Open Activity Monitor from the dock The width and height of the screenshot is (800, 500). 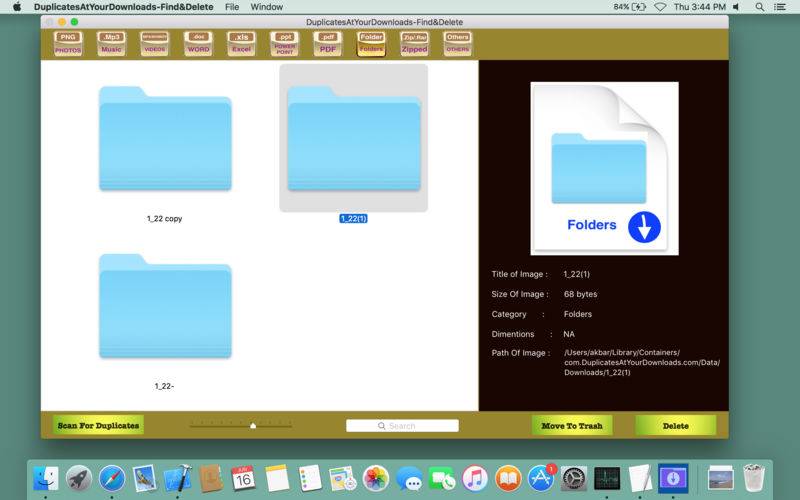607,479
